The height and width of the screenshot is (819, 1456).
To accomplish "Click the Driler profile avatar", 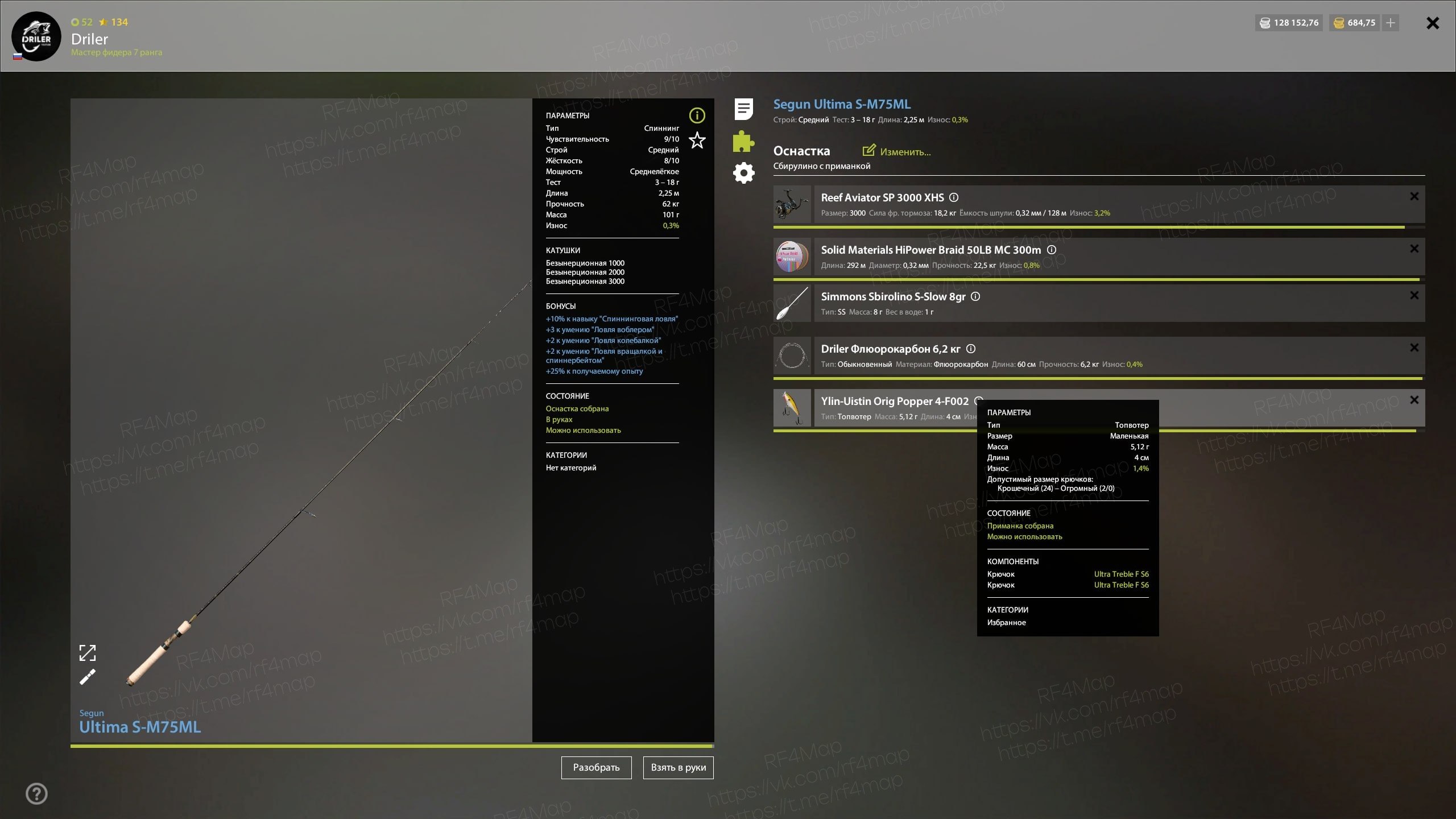I will pos(36,36).
